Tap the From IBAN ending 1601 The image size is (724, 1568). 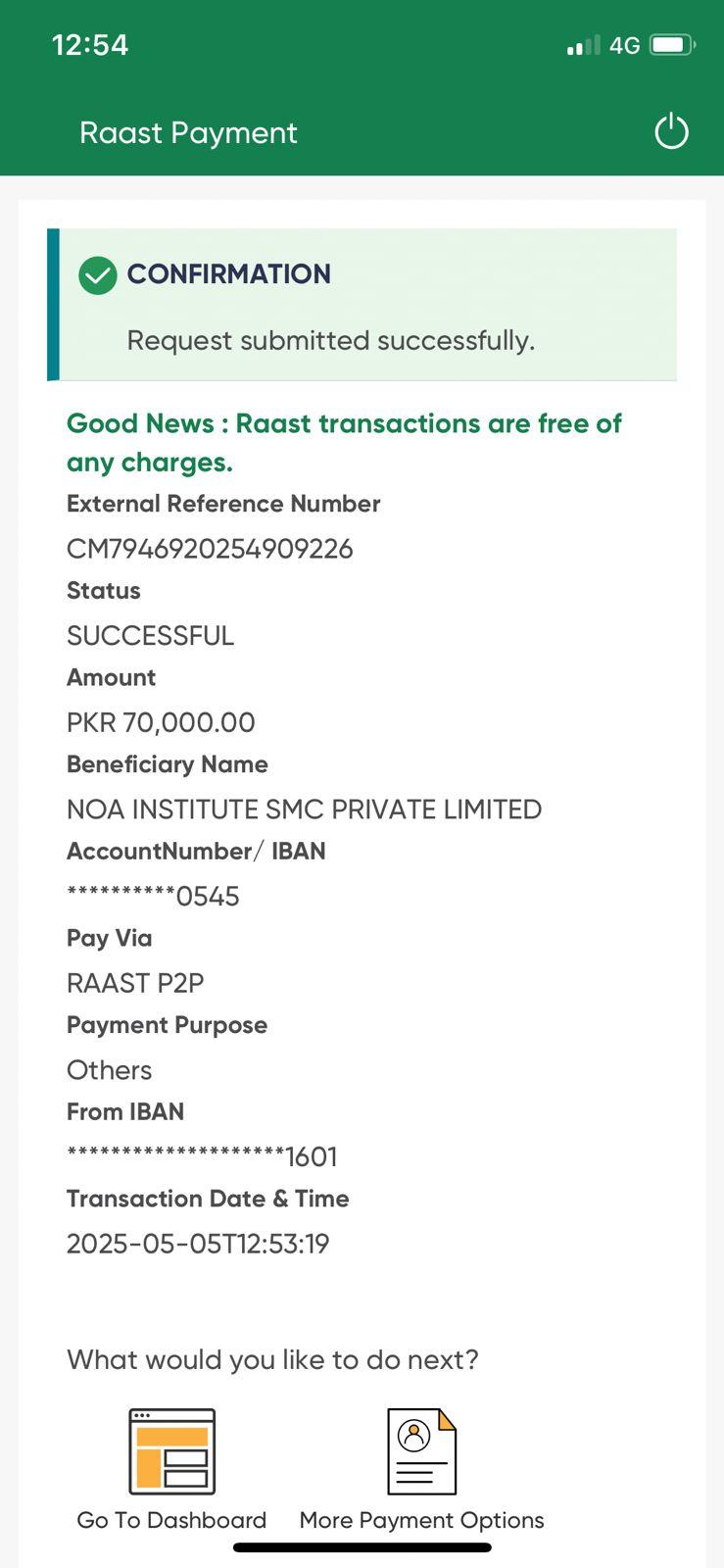tap(202, 1156)
